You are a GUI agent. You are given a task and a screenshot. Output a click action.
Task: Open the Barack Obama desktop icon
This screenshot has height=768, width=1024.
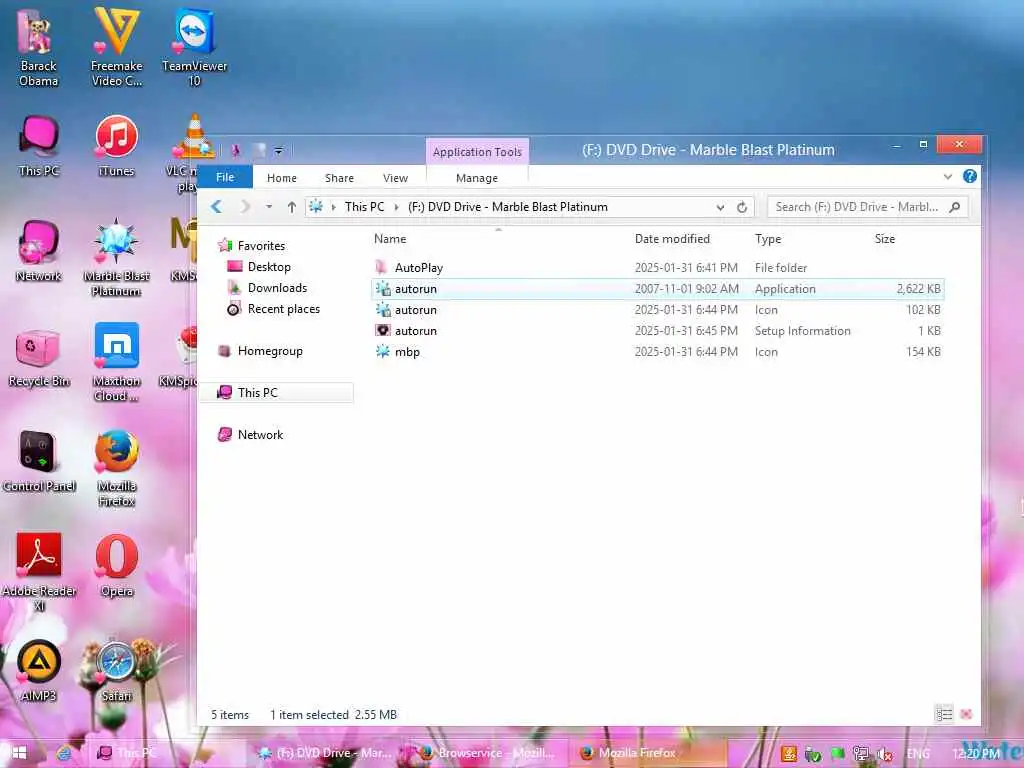(x=38, y=50)
